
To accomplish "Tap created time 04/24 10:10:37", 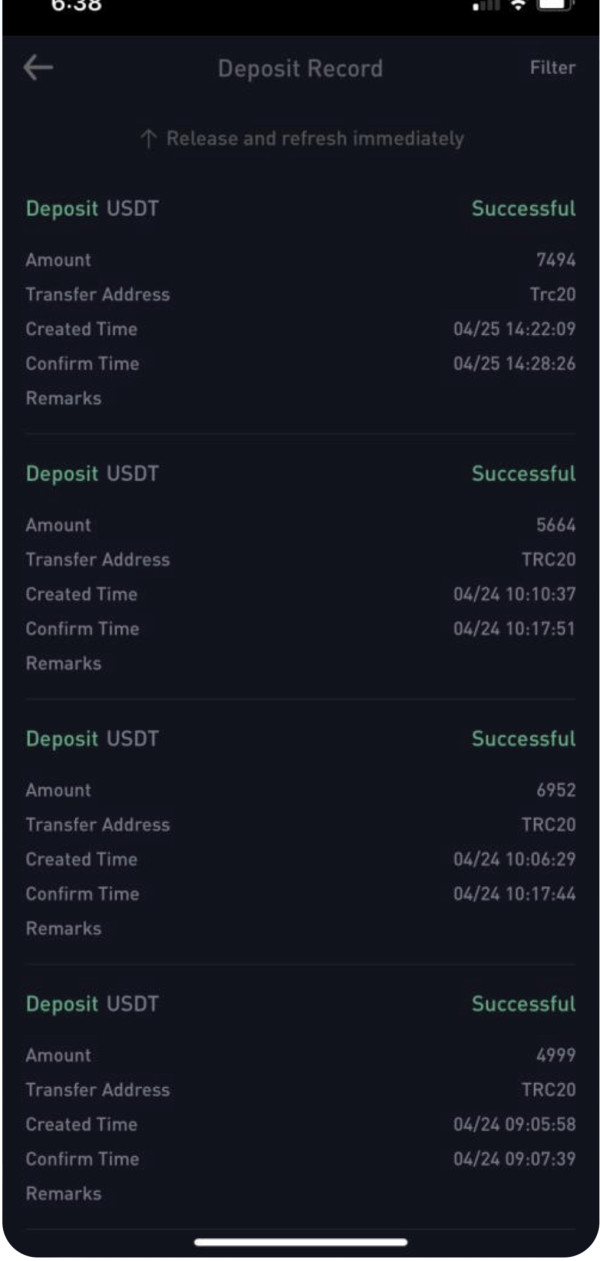I will [x=514, y=594].
